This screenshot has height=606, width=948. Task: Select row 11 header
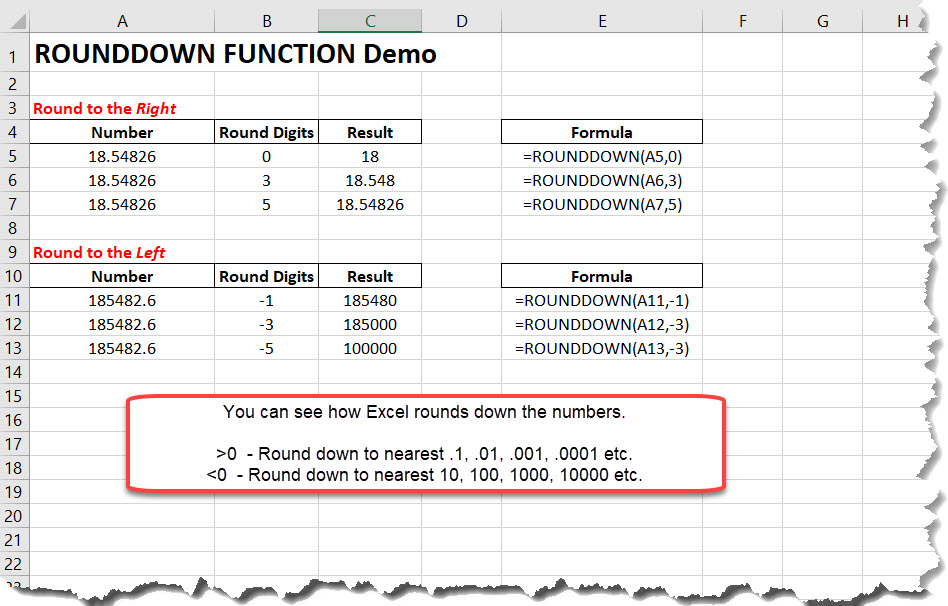point(13,300)
